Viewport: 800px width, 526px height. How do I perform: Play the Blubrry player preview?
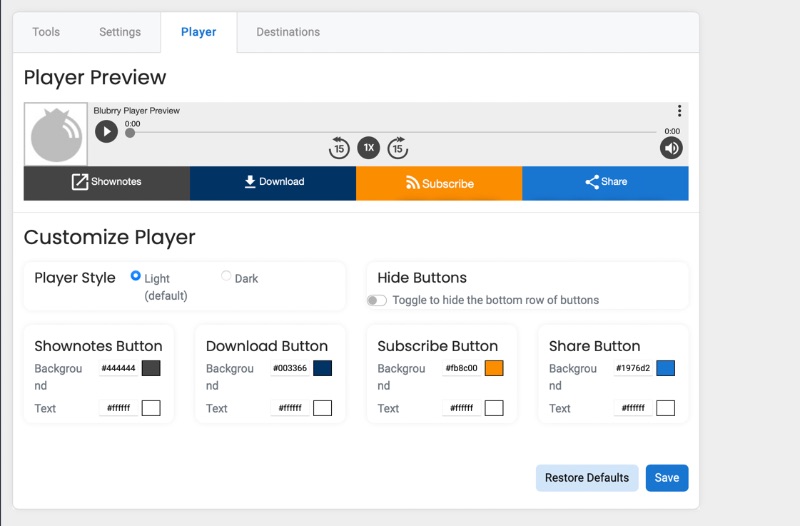click(x=106, y=132)
